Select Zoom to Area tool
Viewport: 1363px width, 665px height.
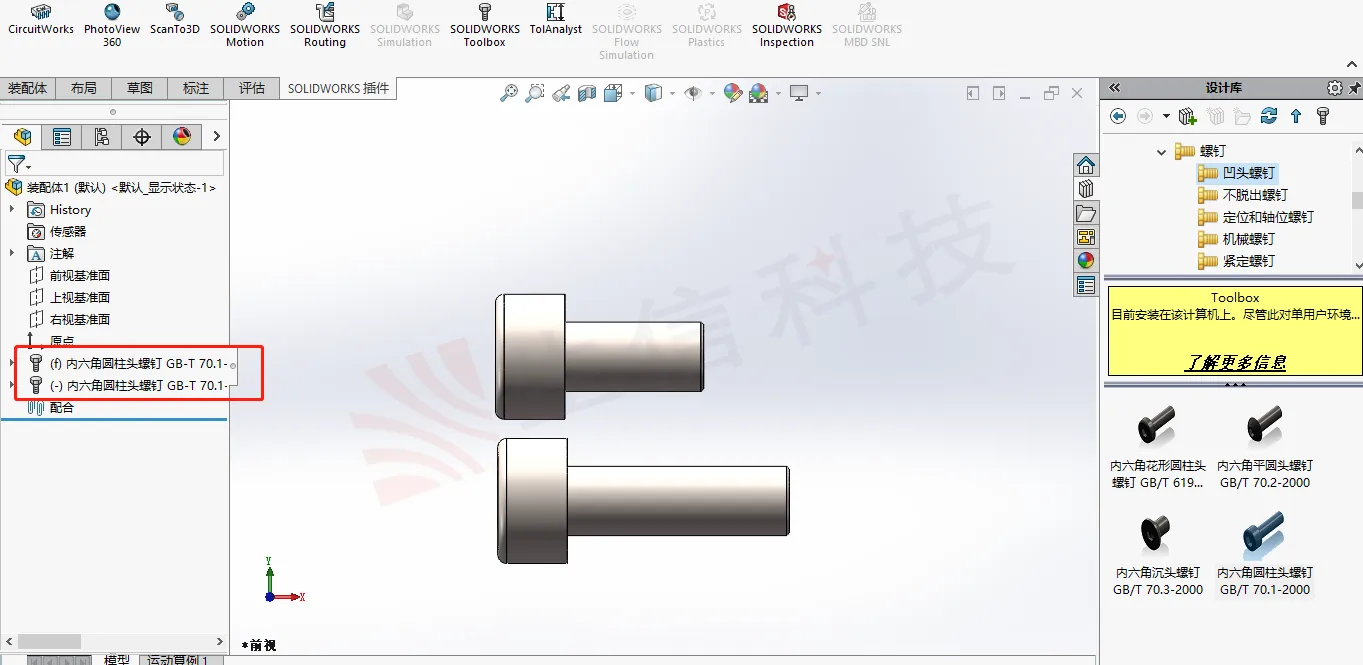tap(535, 93)
